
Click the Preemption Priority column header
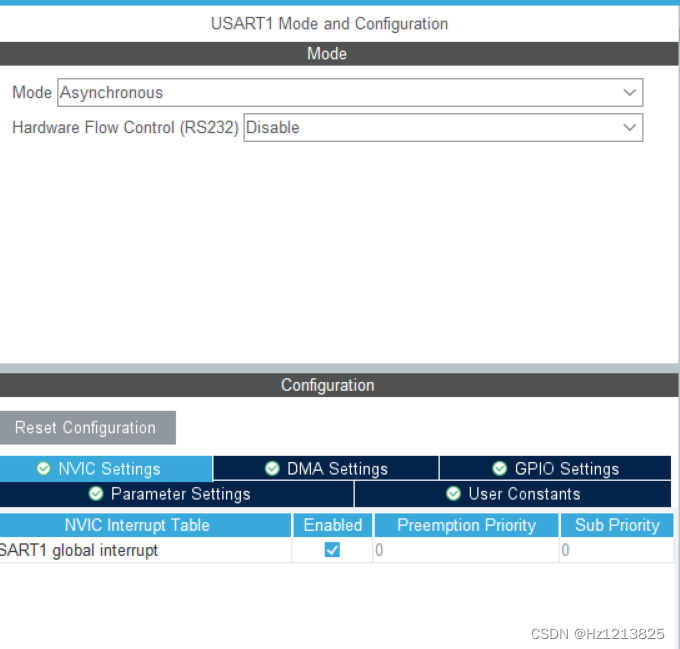pos(467,525)
